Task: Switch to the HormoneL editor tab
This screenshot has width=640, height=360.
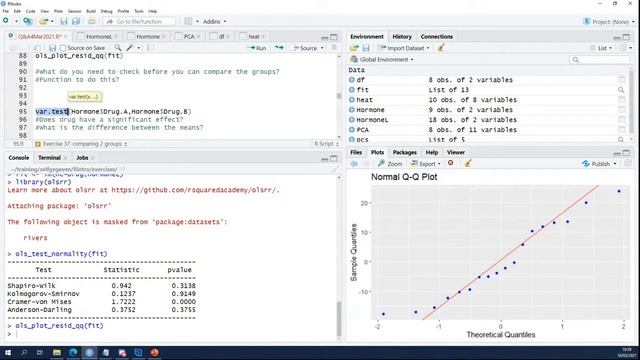Action: [98, 37]
